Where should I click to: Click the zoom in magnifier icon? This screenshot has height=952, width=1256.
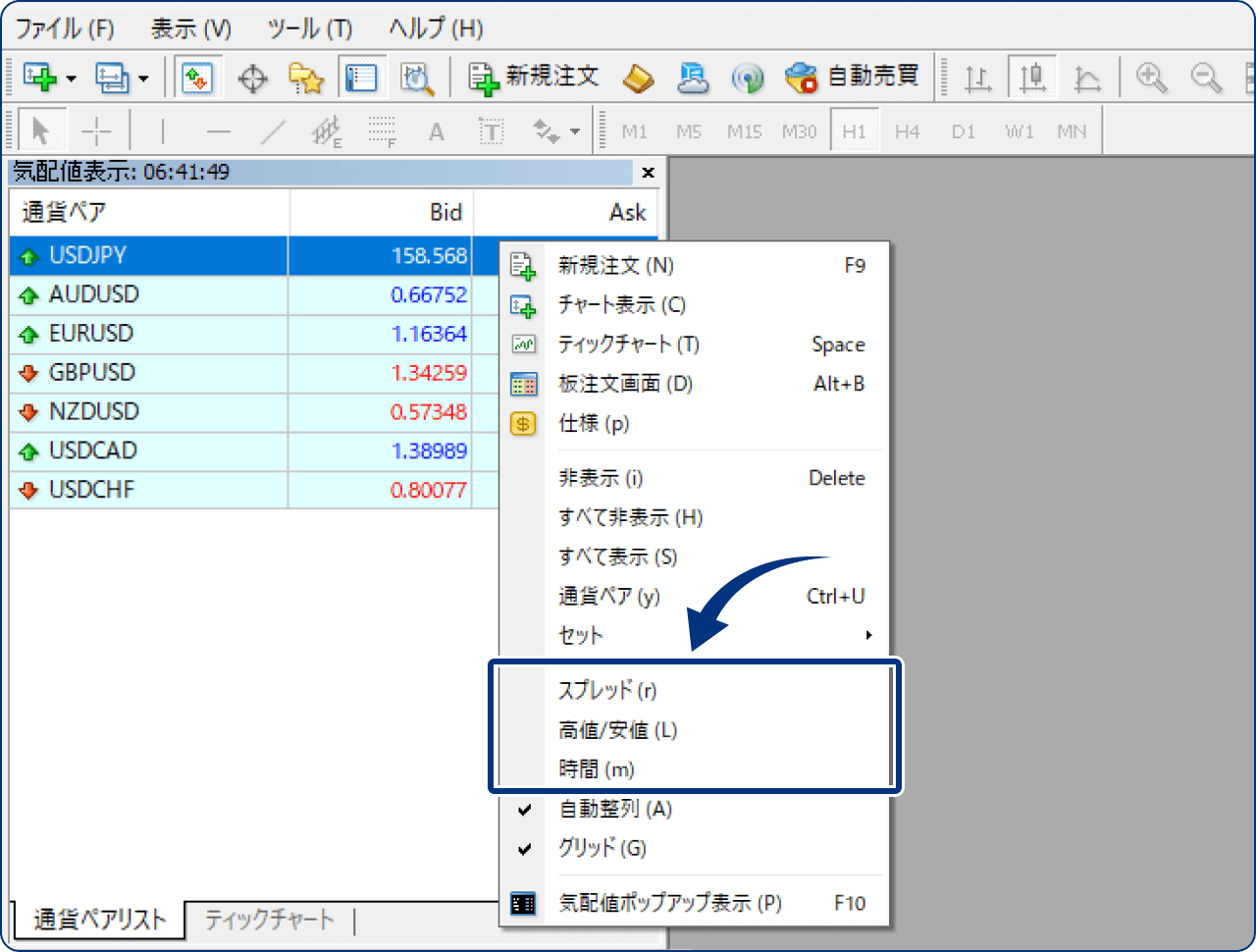1151,78
